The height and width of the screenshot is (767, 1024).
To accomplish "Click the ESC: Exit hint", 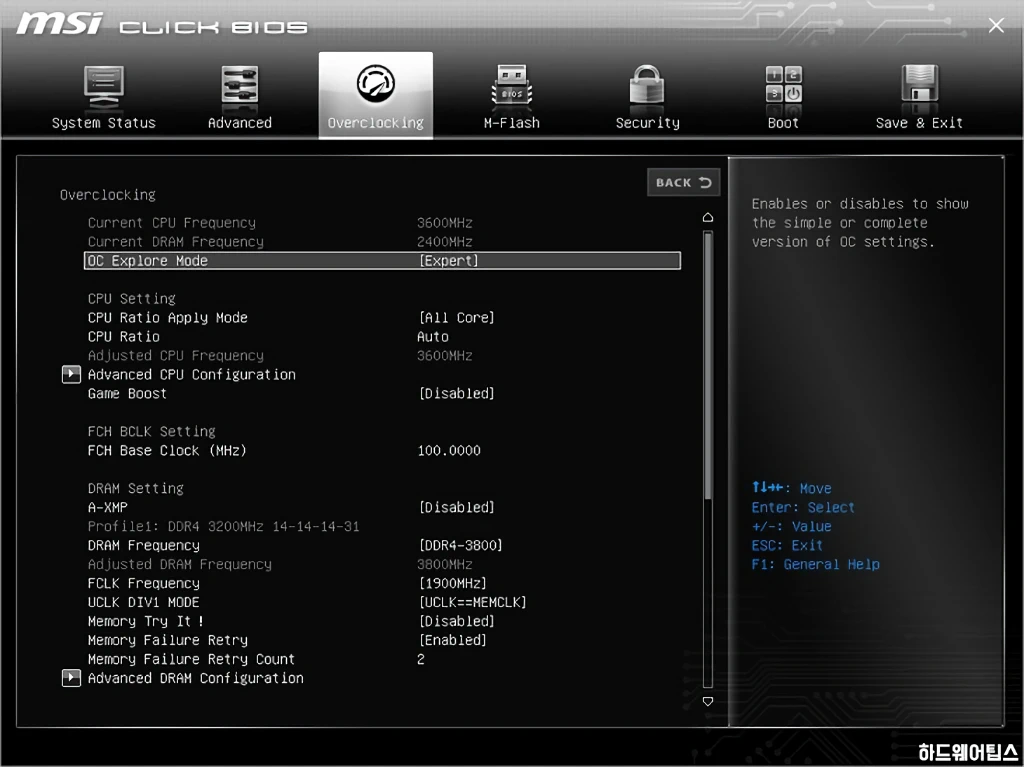I will [x=788, y=545].
